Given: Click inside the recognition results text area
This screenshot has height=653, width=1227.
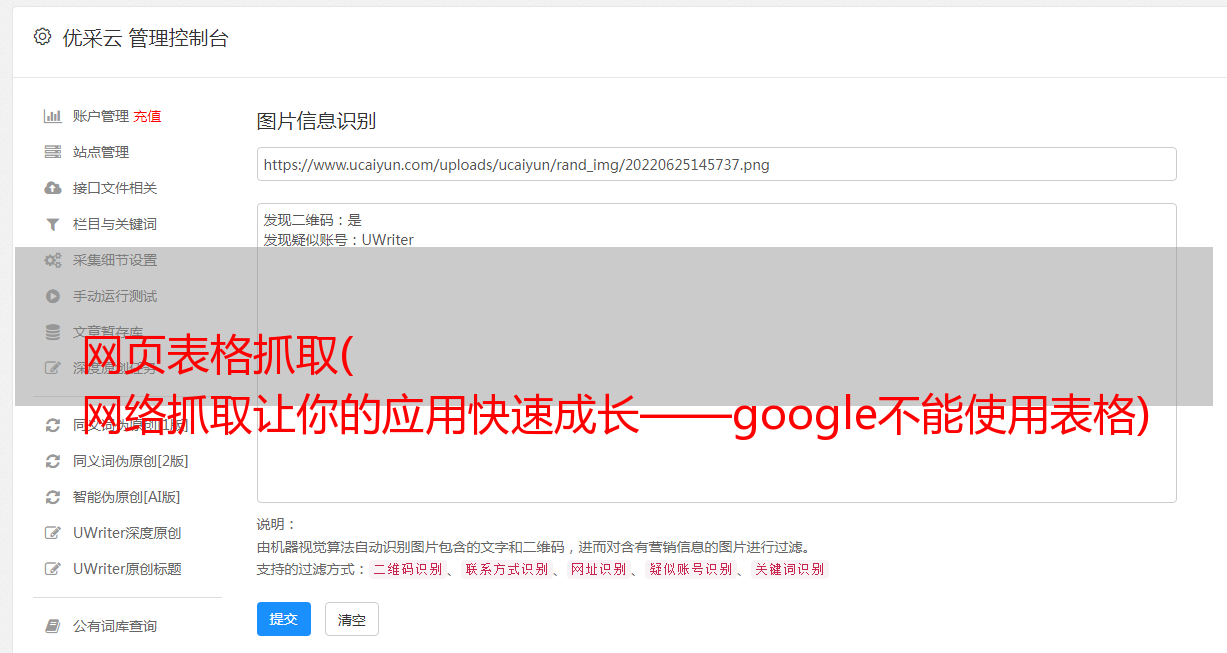Looking at the screenshot, I should 716,352.
